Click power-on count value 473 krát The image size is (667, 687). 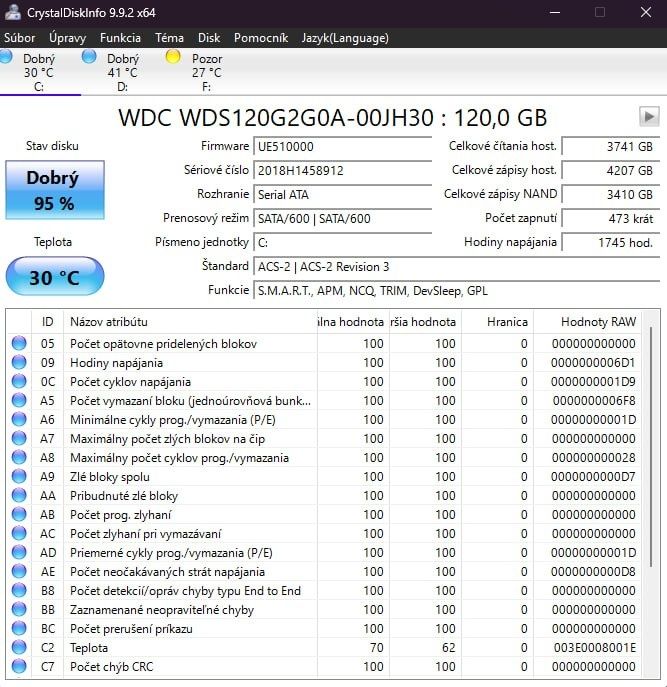pyautogui.click(x=611, y=219)
